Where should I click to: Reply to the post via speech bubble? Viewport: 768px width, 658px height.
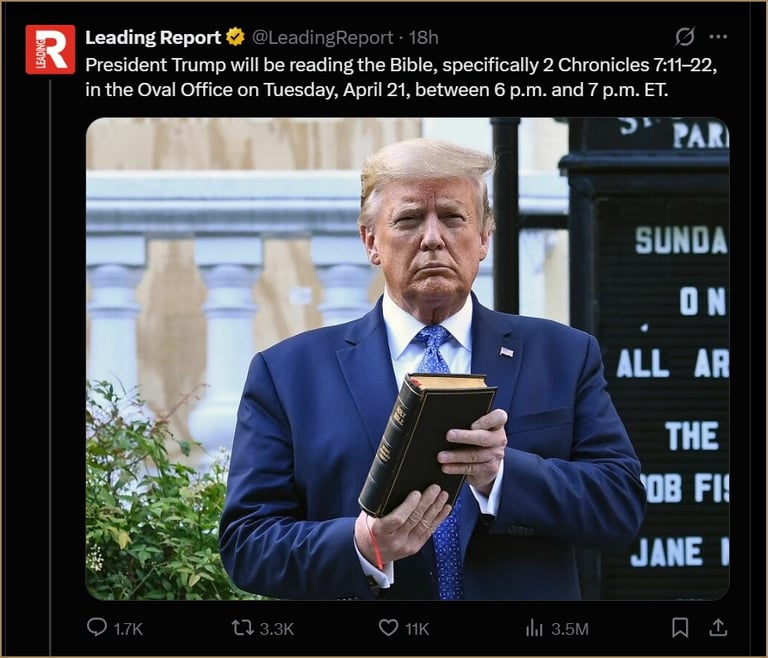click(x=96, y=627)
